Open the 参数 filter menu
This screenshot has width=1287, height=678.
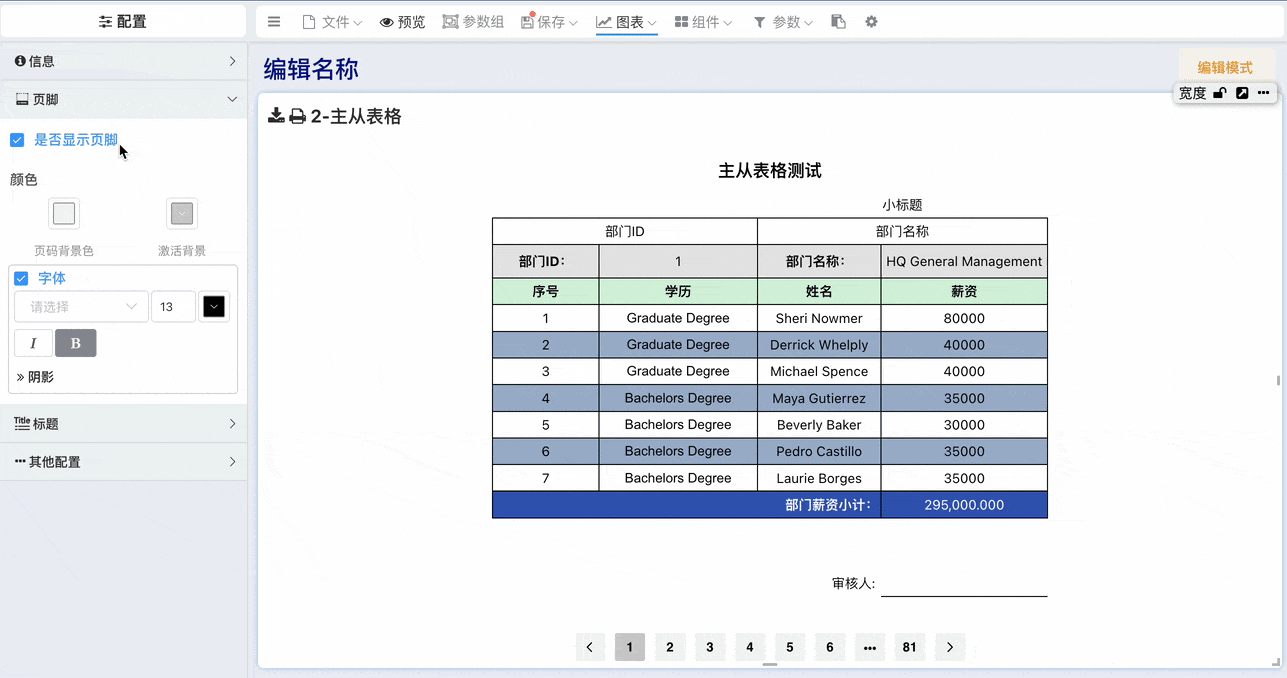[x=783, y=22]
